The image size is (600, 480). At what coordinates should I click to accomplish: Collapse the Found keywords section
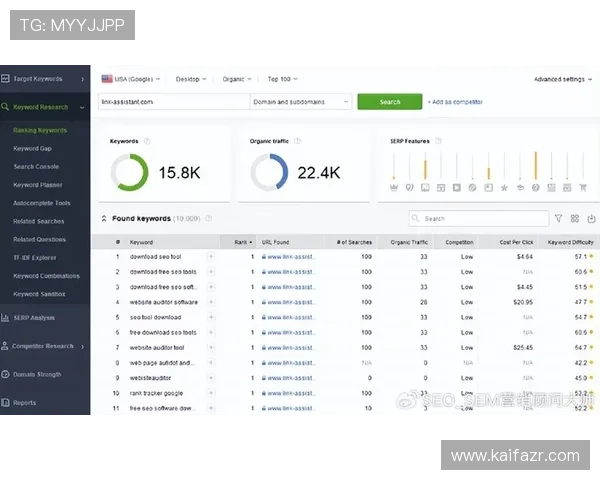(x=103, y=218)
